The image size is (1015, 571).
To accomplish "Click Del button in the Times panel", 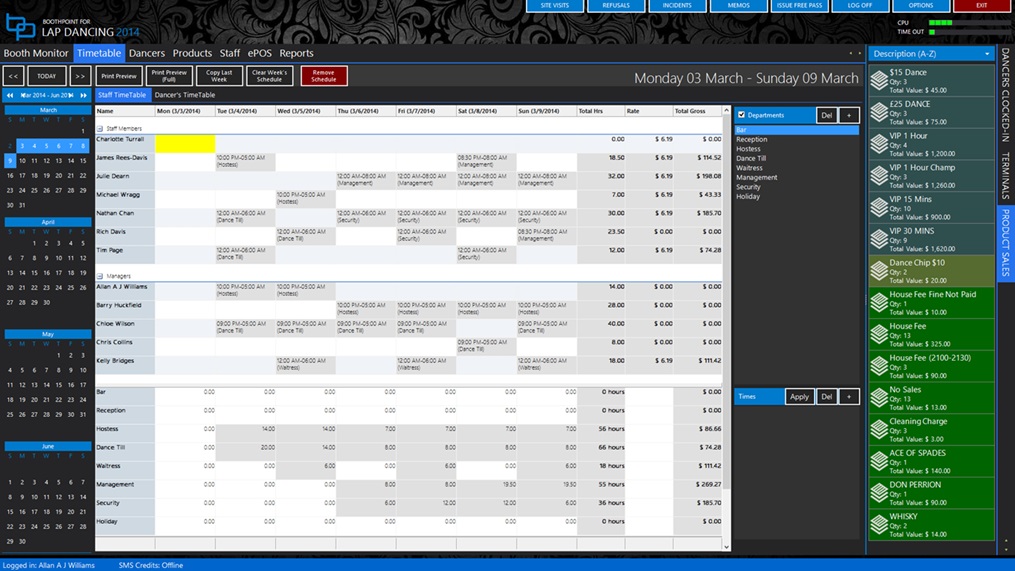I will tap(827, 396).
